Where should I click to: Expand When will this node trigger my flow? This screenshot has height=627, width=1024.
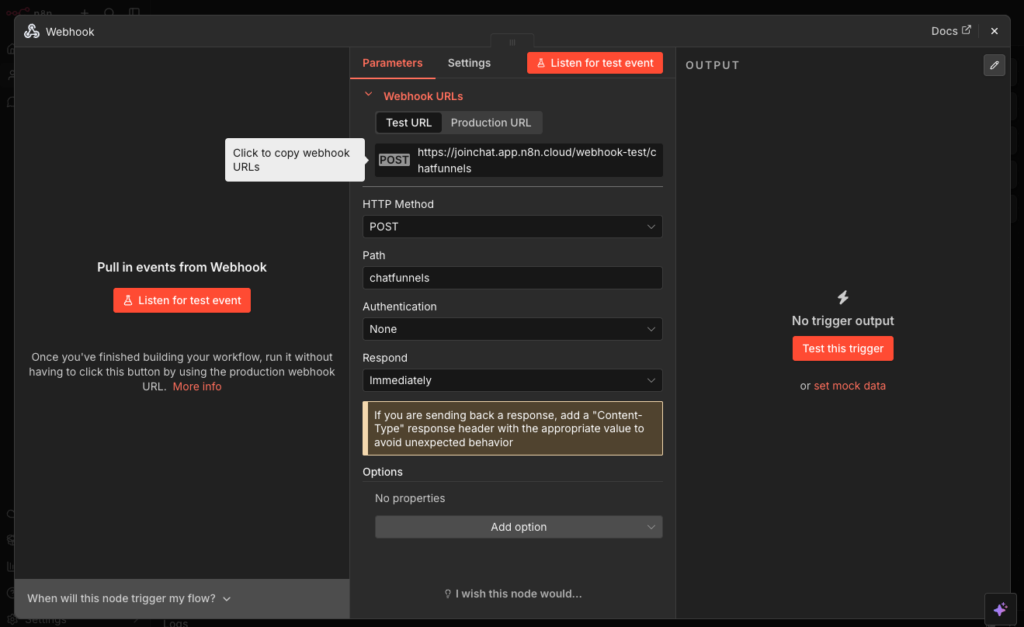(129, 598)
